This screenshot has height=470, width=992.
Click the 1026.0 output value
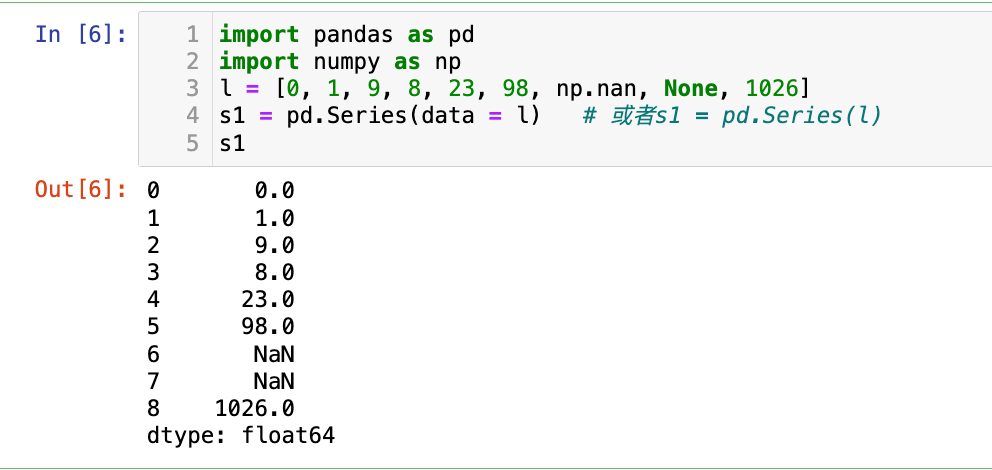pos(254,408)
